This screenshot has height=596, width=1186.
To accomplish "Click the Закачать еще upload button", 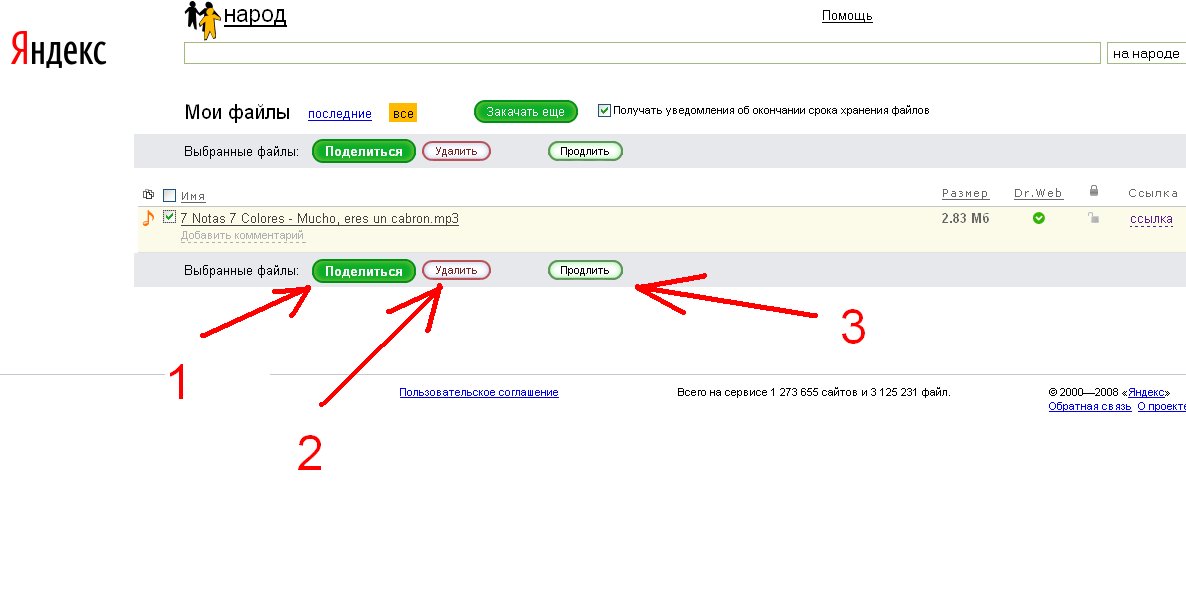I will [x=526, y=111].
